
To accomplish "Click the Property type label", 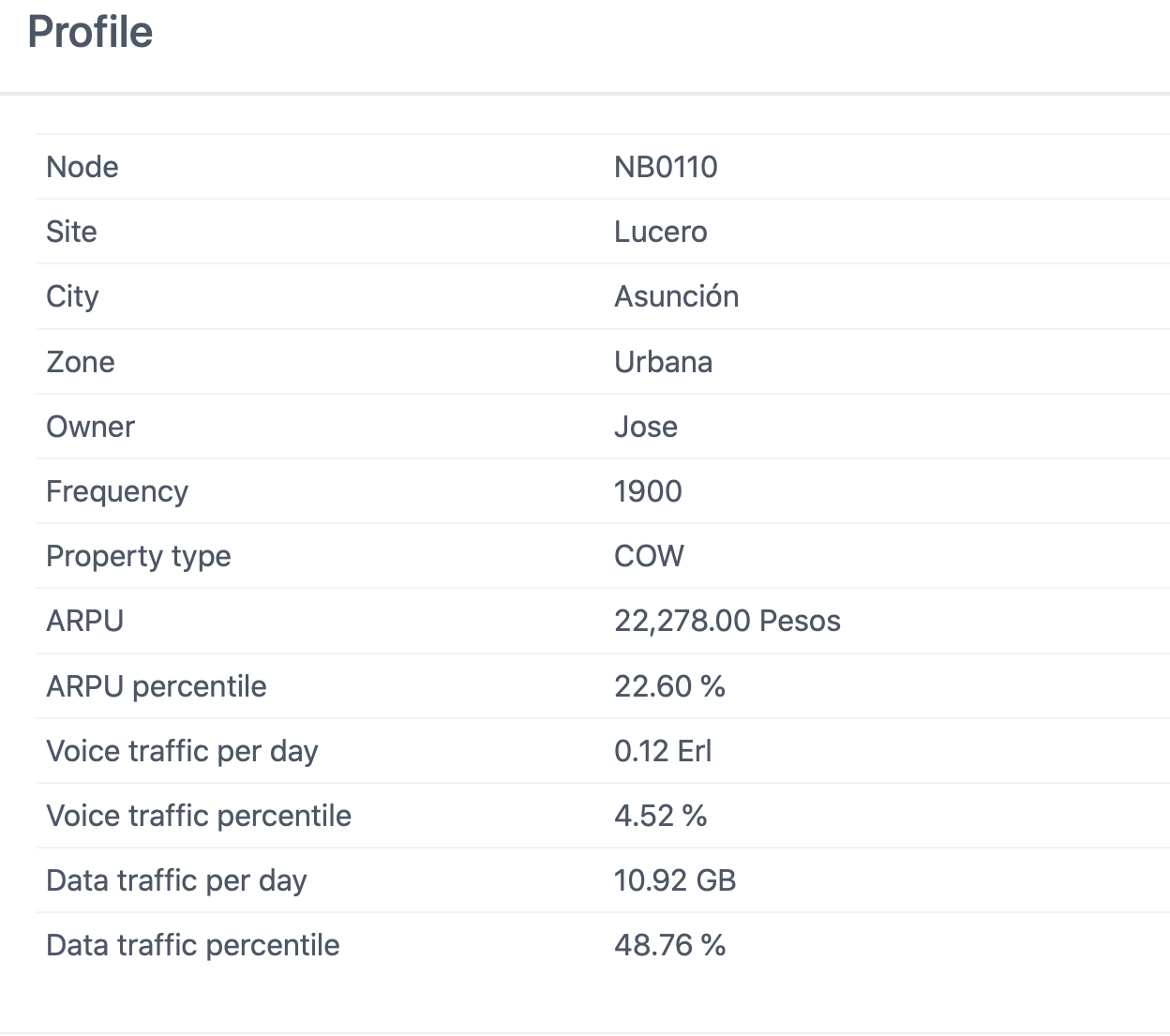I will [x=139, y=556].
